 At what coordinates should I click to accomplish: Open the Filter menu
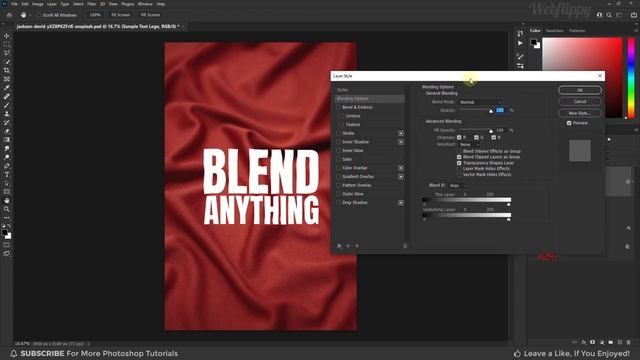coord(91,4)
